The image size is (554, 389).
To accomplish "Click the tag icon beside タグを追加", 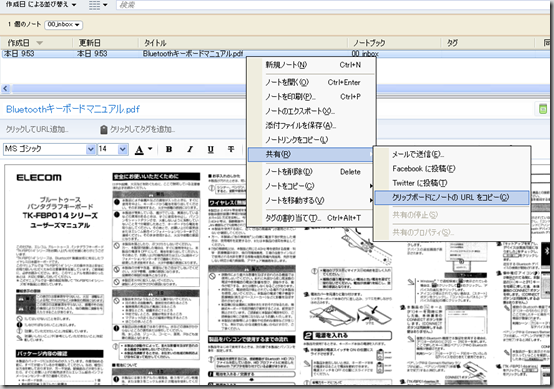I will pos(104,130).
